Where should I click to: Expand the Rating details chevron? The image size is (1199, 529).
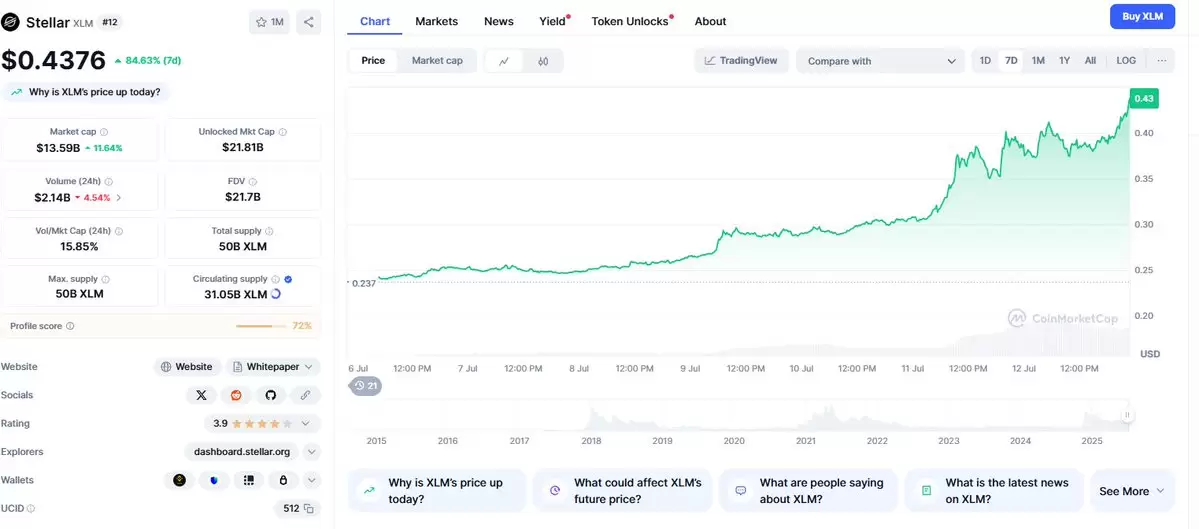(306, 424)
